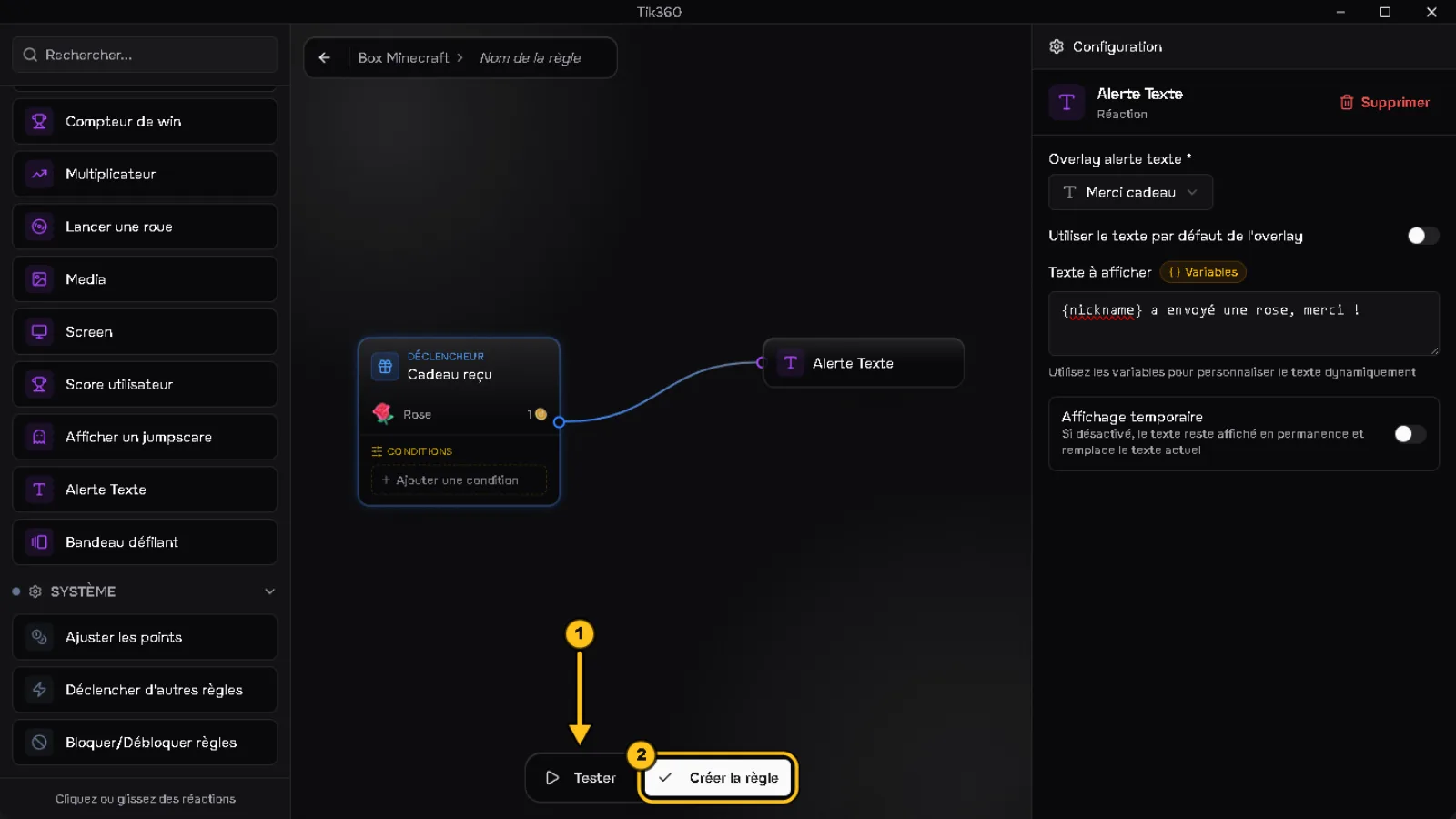Click the Media image icon

click(x=39, y=279)
